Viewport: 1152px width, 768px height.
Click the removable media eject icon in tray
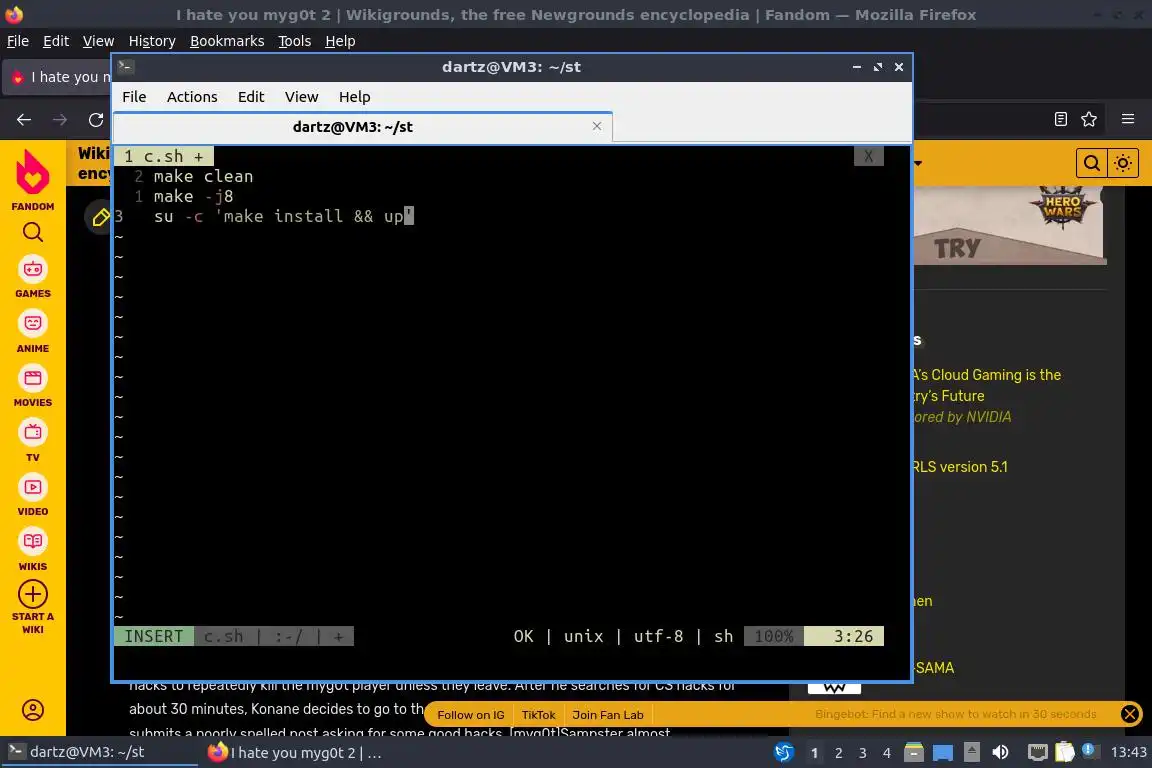tap(971, 752)
